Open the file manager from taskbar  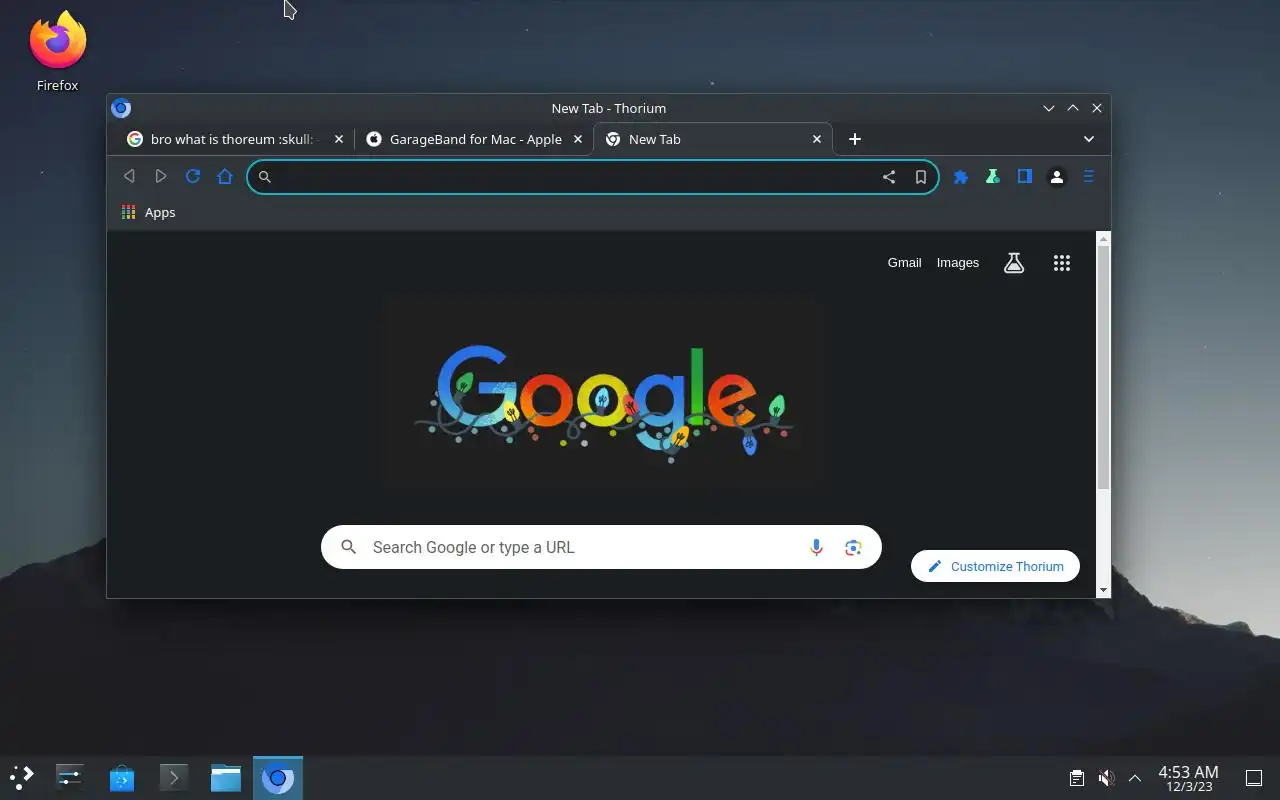tap(225, 777)
